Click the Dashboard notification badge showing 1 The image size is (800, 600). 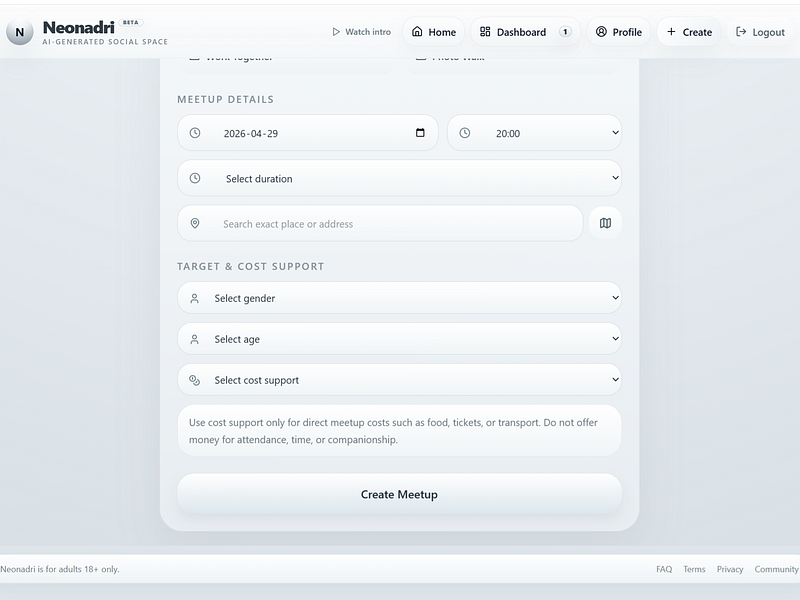pos(565,32)
